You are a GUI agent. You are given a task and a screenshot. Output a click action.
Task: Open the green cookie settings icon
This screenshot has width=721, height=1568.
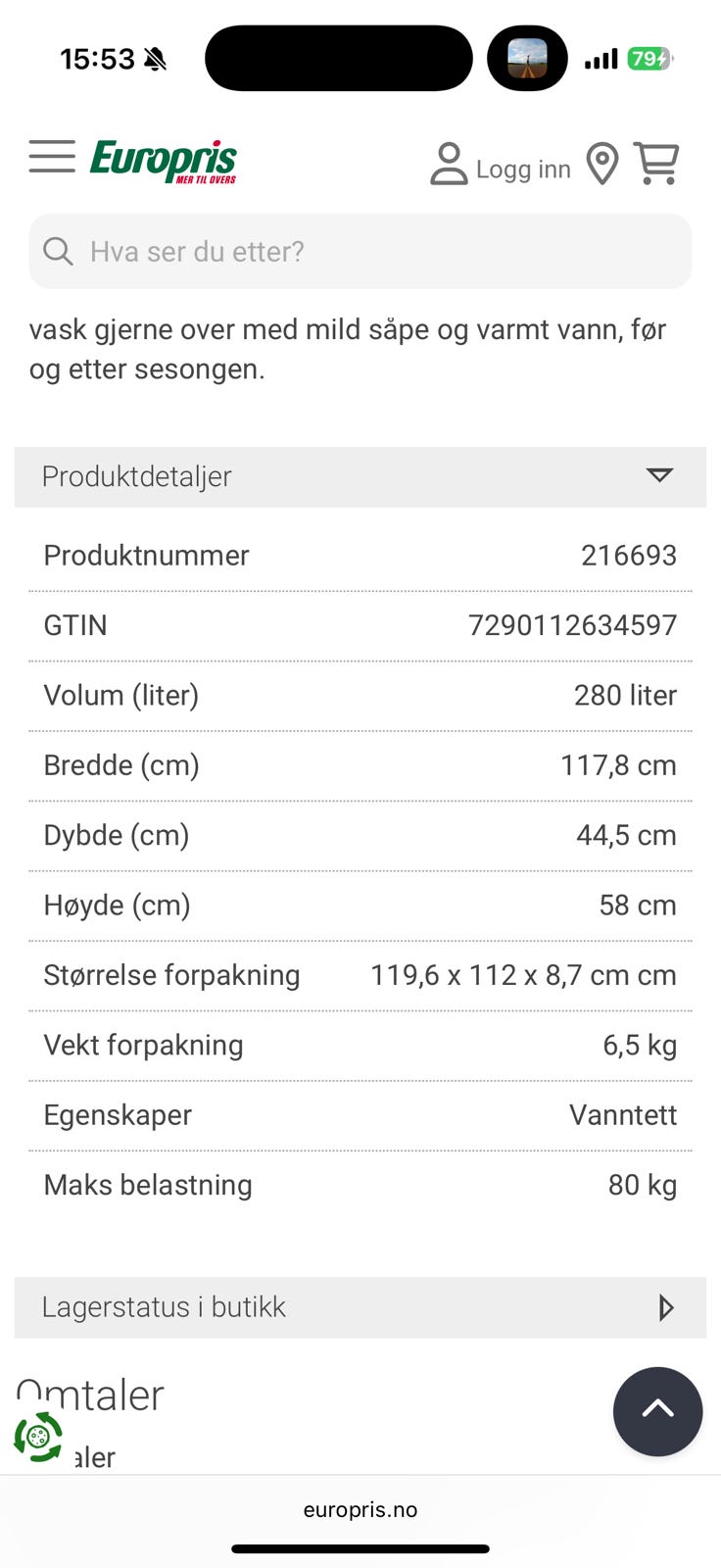[x=38, y=1438]
